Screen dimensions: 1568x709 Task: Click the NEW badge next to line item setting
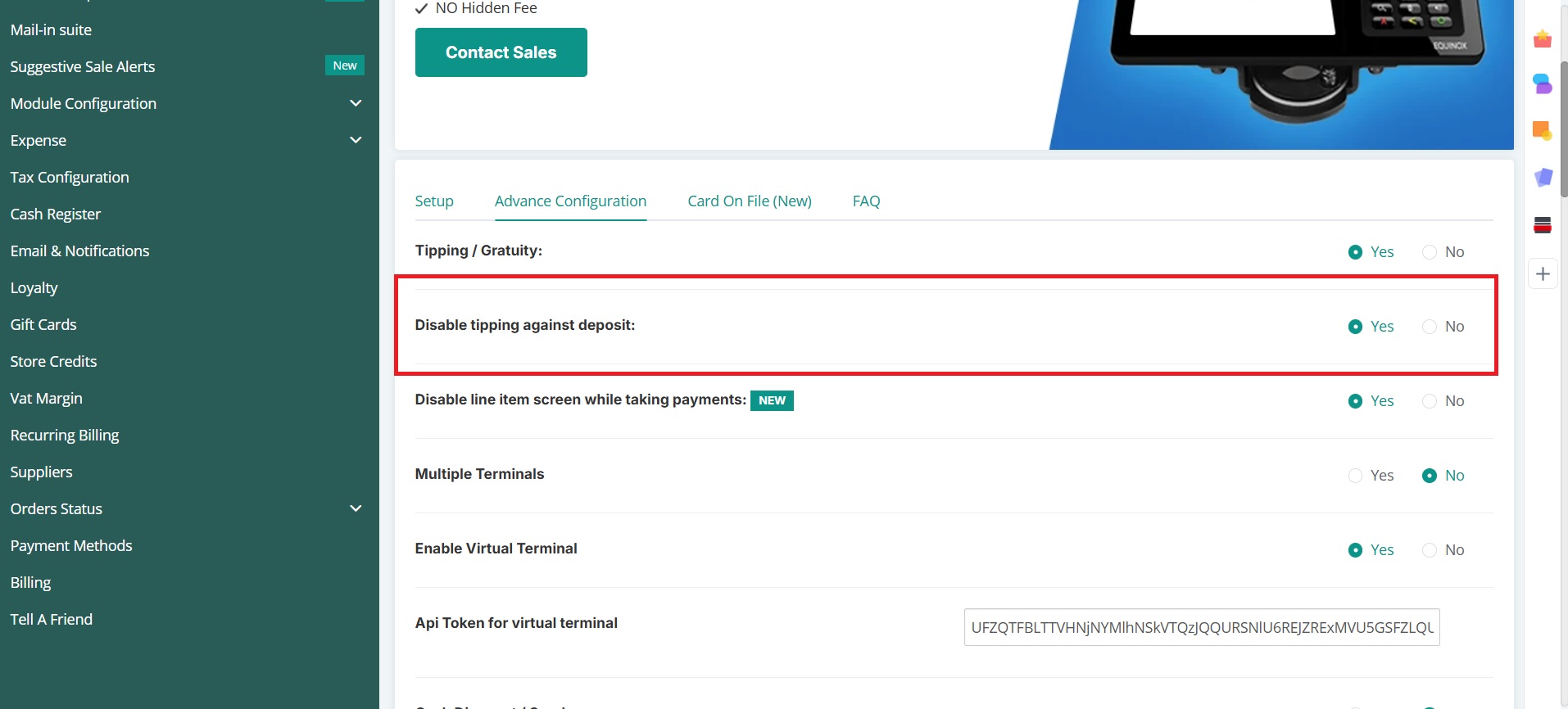coord(772,400)
